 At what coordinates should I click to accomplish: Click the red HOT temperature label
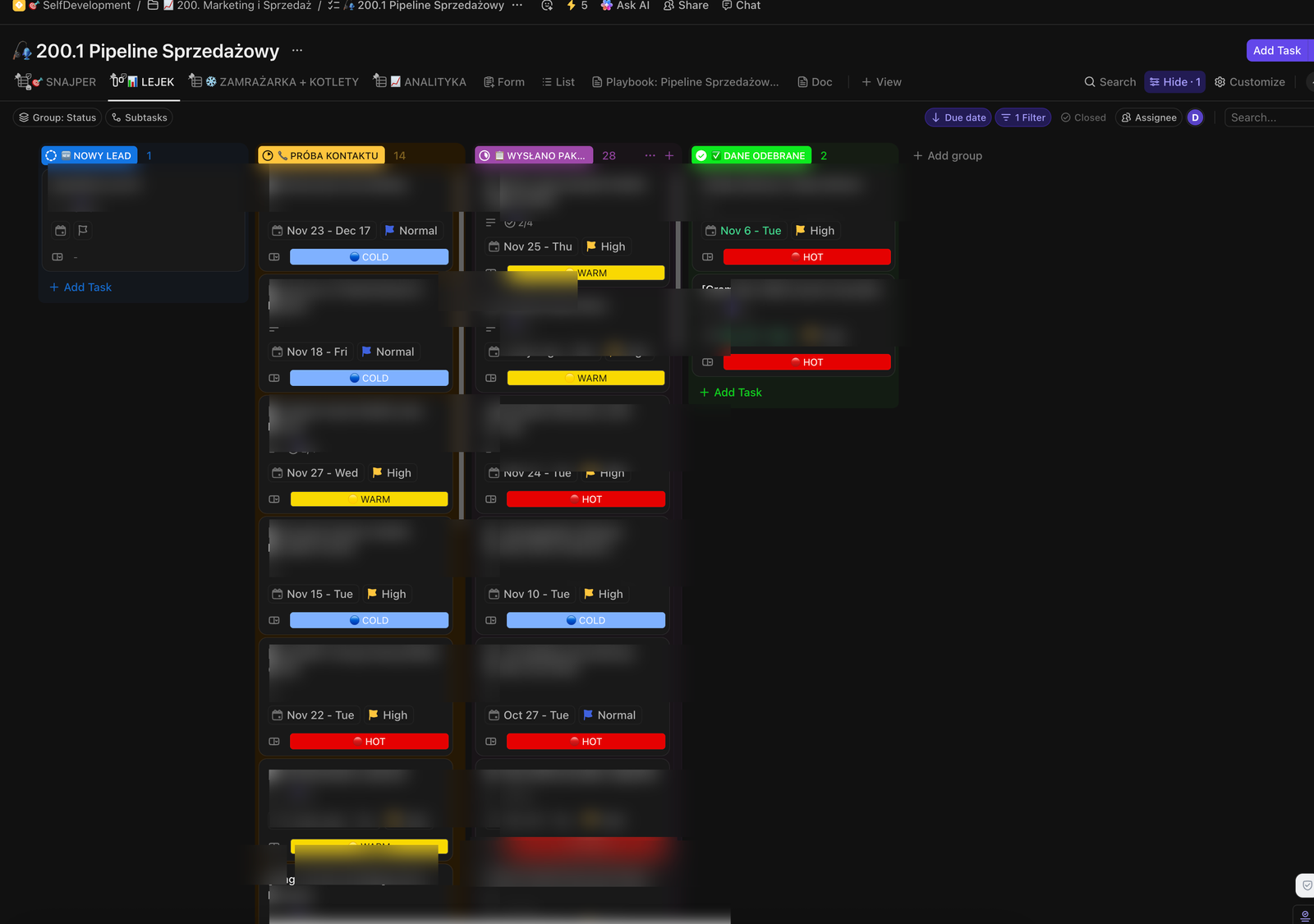click(x=807, y=256)
